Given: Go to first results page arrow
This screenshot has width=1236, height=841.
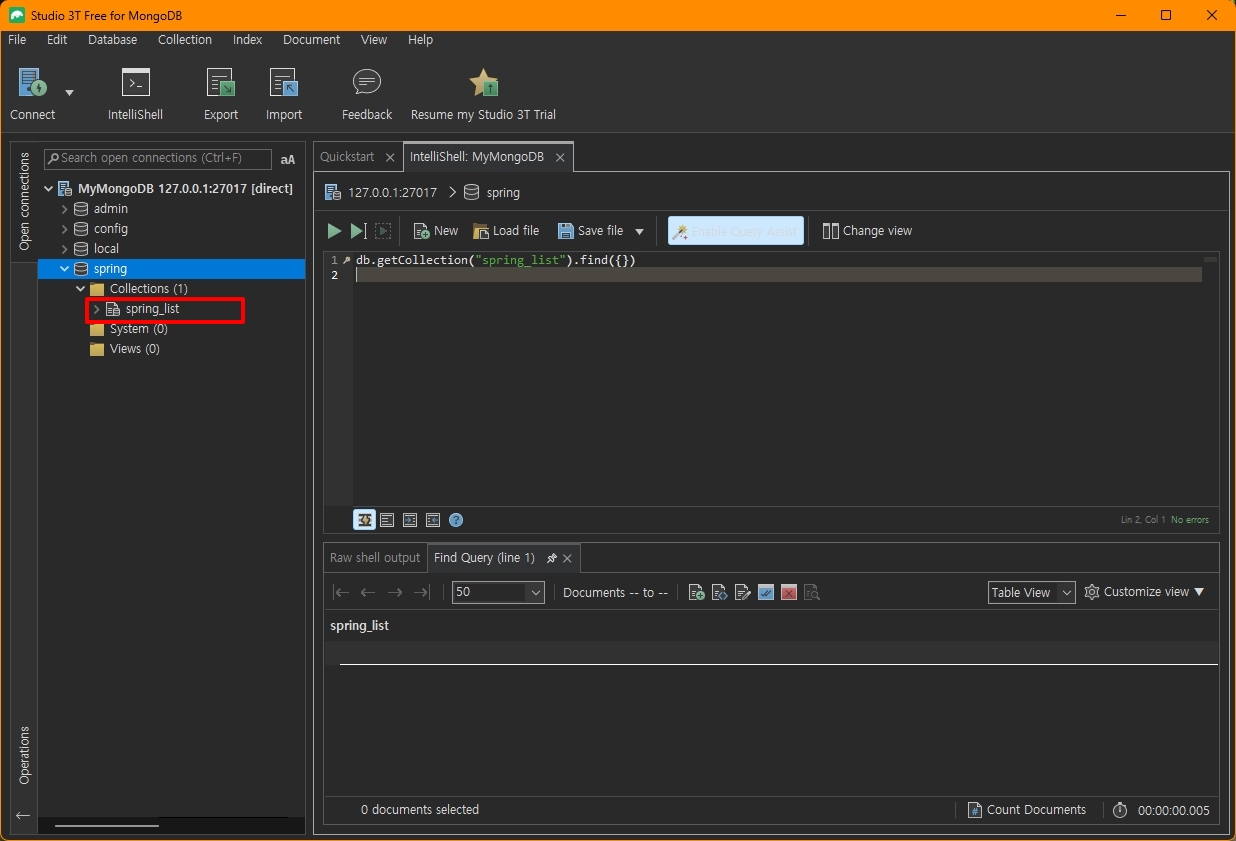Looking at the screenshot, I should tap(341, 592).
